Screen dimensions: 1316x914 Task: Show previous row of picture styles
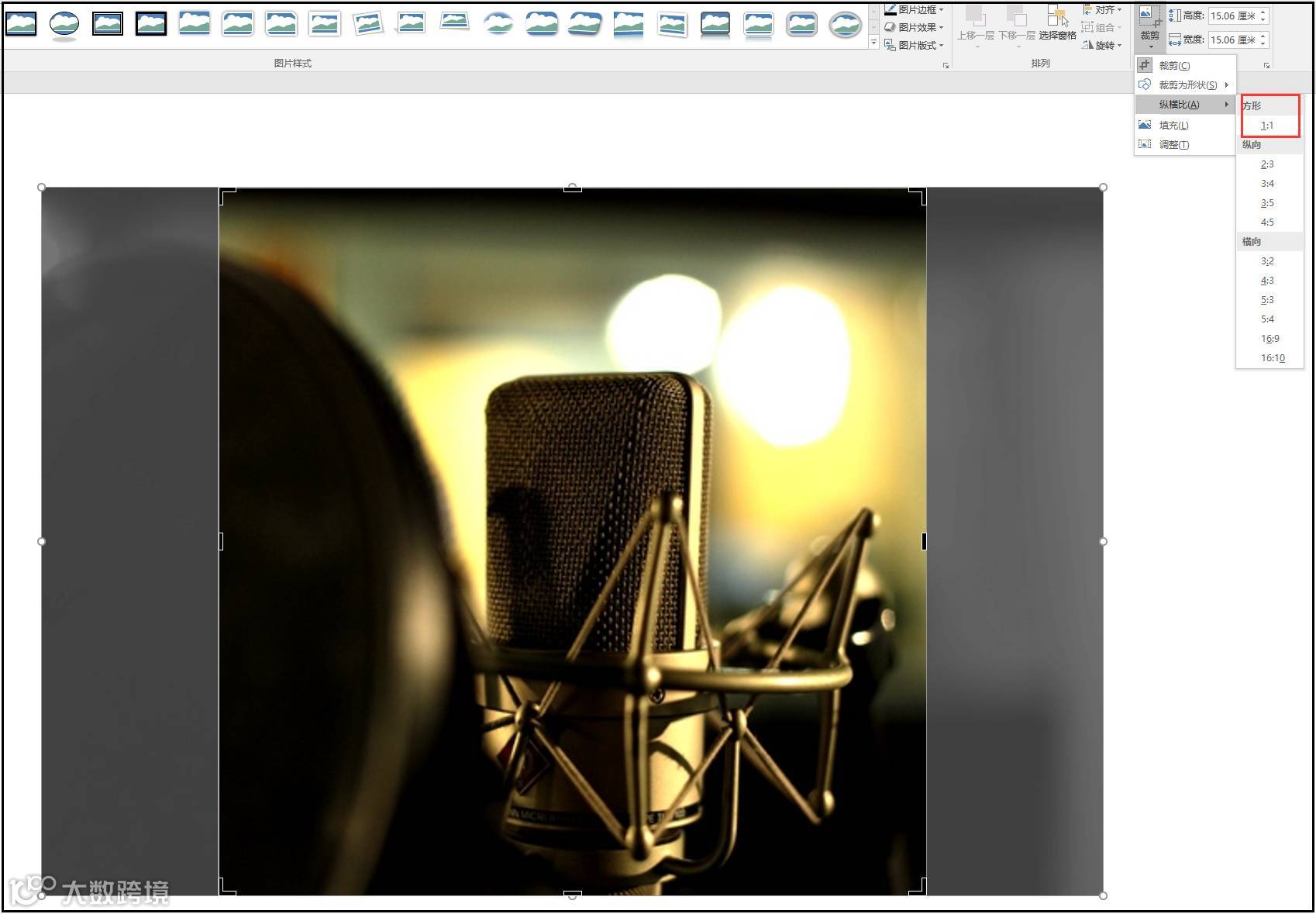(x=874, y=10)
